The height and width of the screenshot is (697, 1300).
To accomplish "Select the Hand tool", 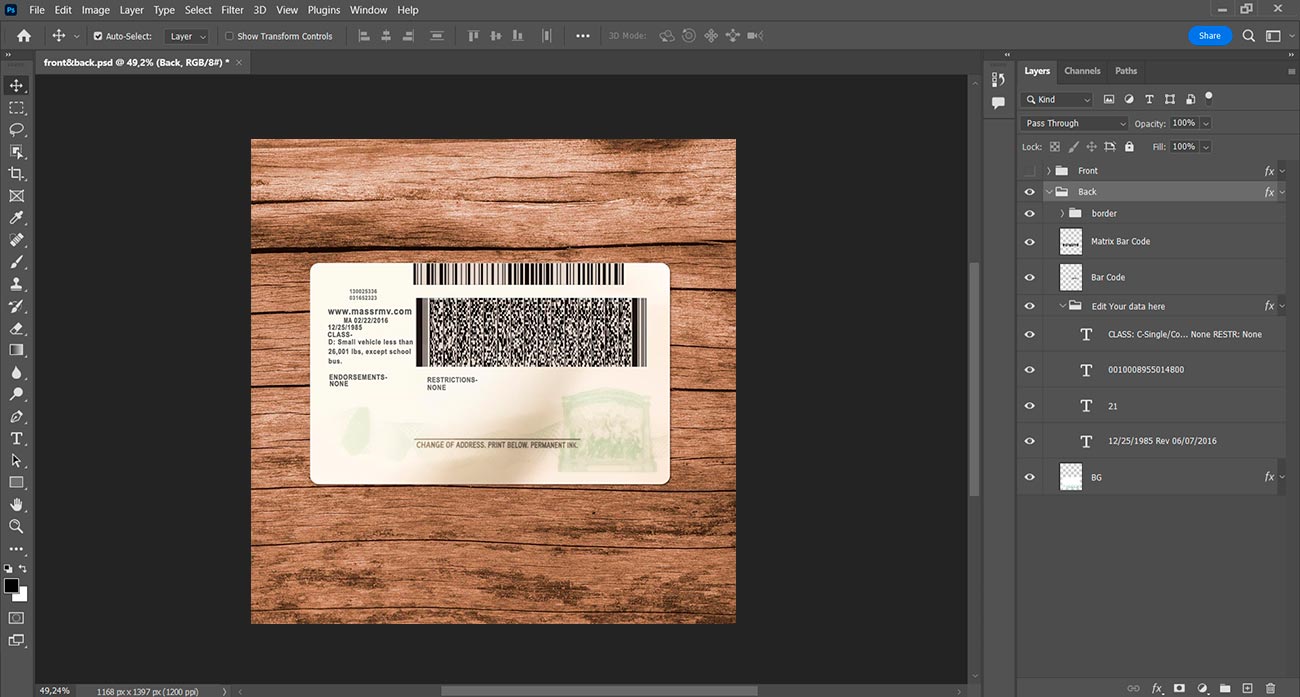I will tap(16, 504).
